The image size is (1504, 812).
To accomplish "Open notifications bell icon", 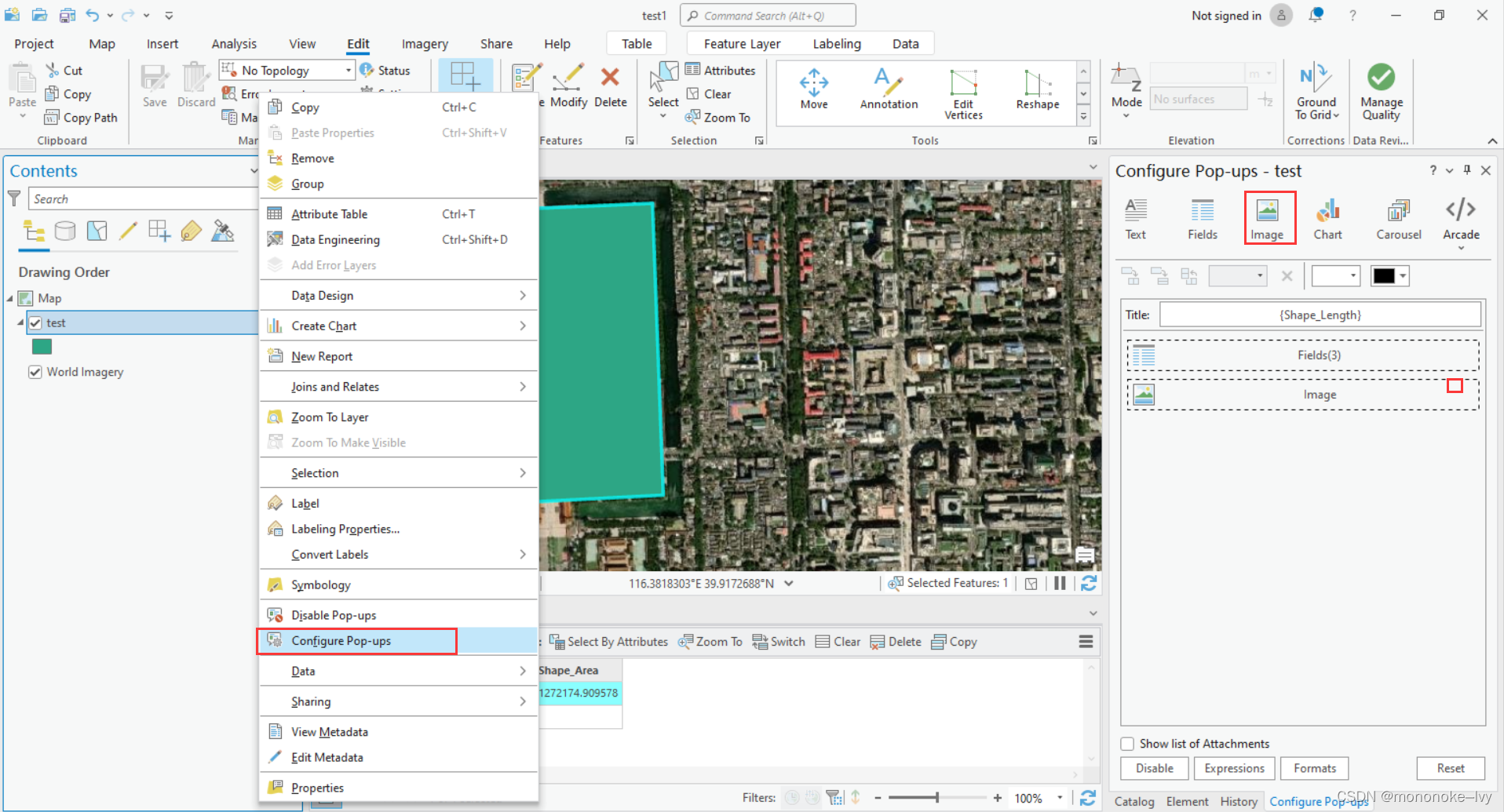I will click(x=1316, y=15).
